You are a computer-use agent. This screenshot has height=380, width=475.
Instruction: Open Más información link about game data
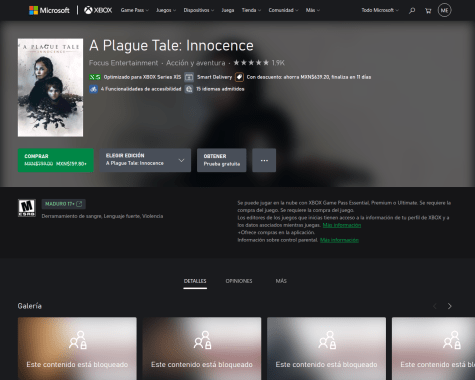point(342,225)
